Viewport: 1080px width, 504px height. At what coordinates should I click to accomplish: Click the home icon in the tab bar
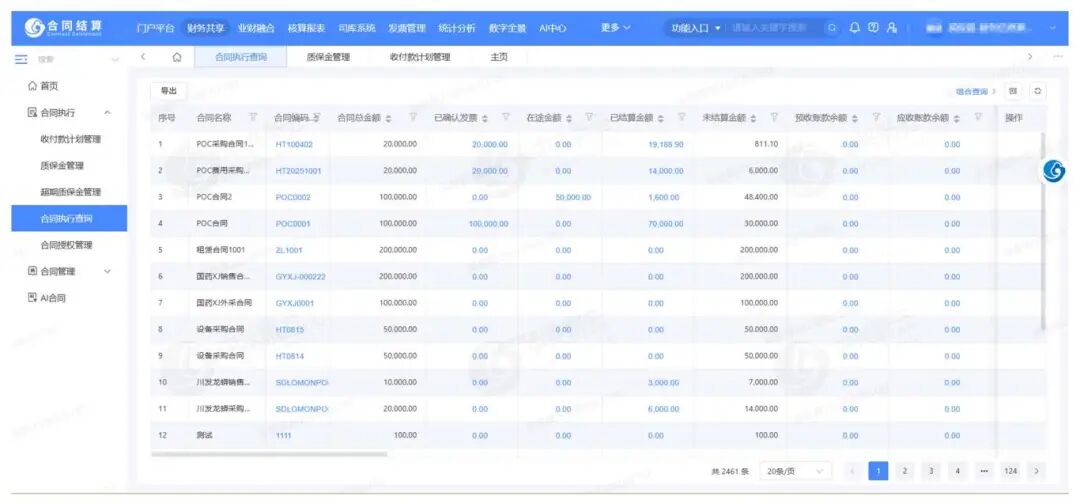(177, 57)
